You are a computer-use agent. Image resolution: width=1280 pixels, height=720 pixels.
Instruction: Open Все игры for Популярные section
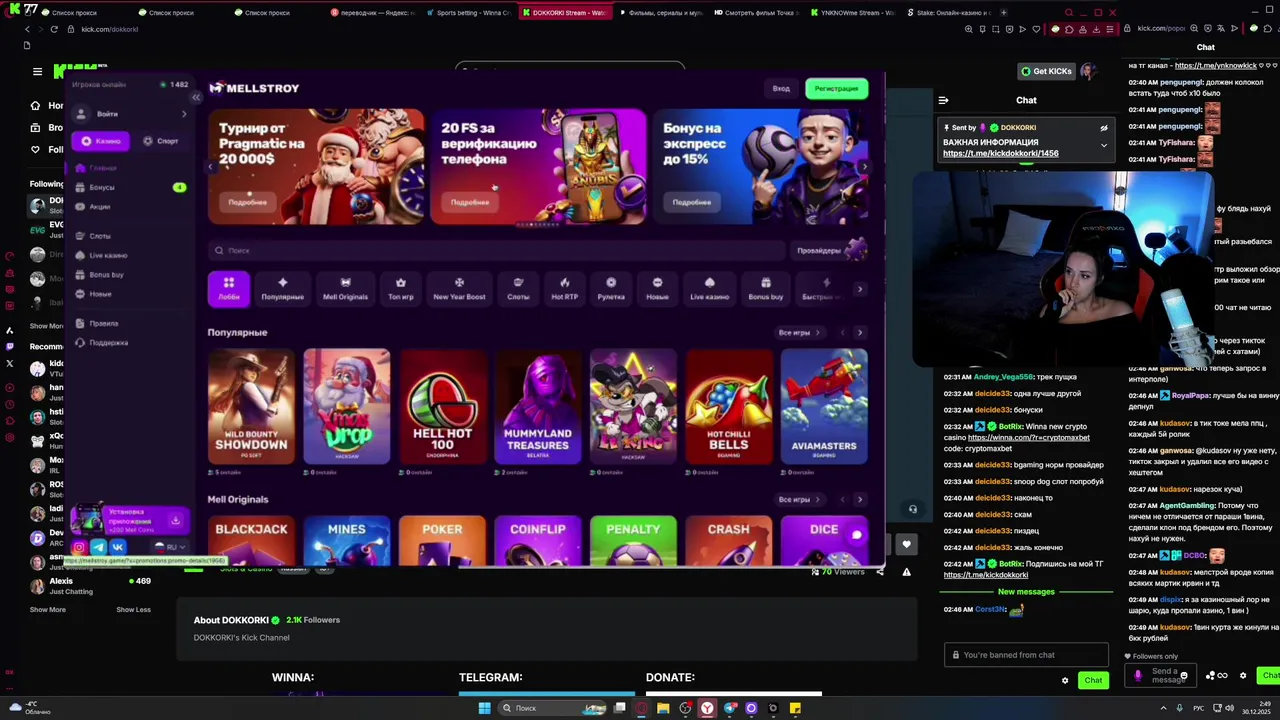pos(798,333)
